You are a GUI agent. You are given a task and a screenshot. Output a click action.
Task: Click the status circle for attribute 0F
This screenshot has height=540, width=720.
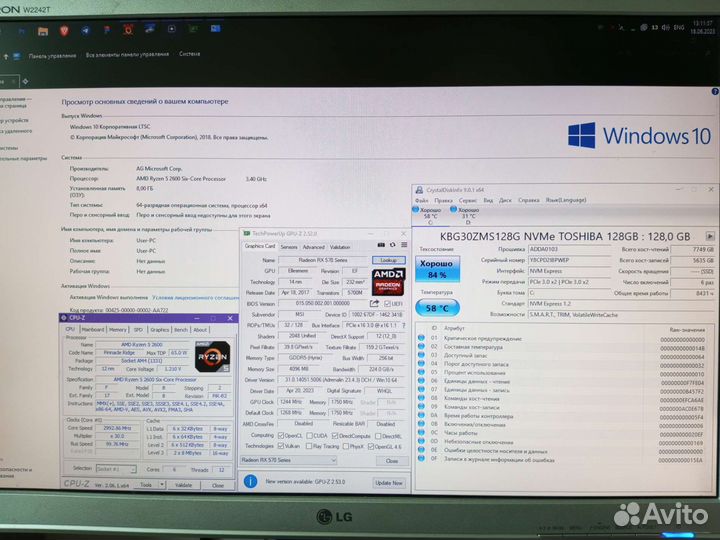click(x=421, y=459)
